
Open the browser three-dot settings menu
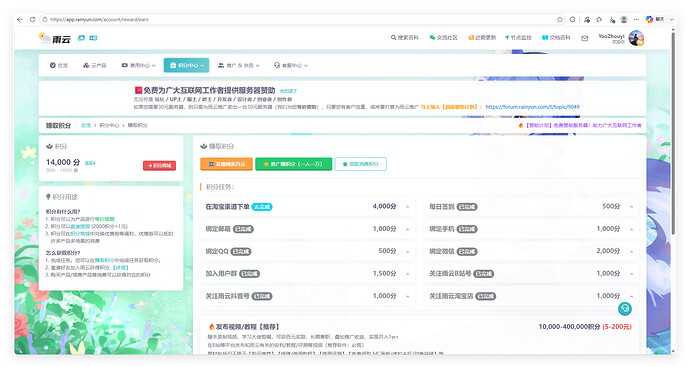636,19
